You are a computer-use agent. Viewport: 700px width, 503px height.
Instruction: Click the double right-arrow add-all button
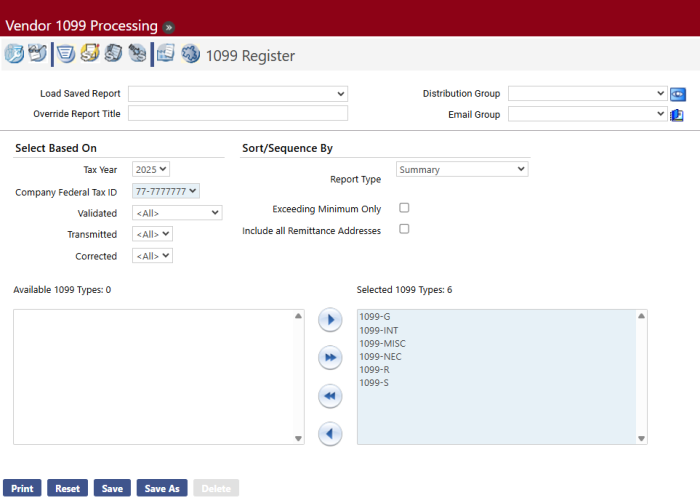330,357
